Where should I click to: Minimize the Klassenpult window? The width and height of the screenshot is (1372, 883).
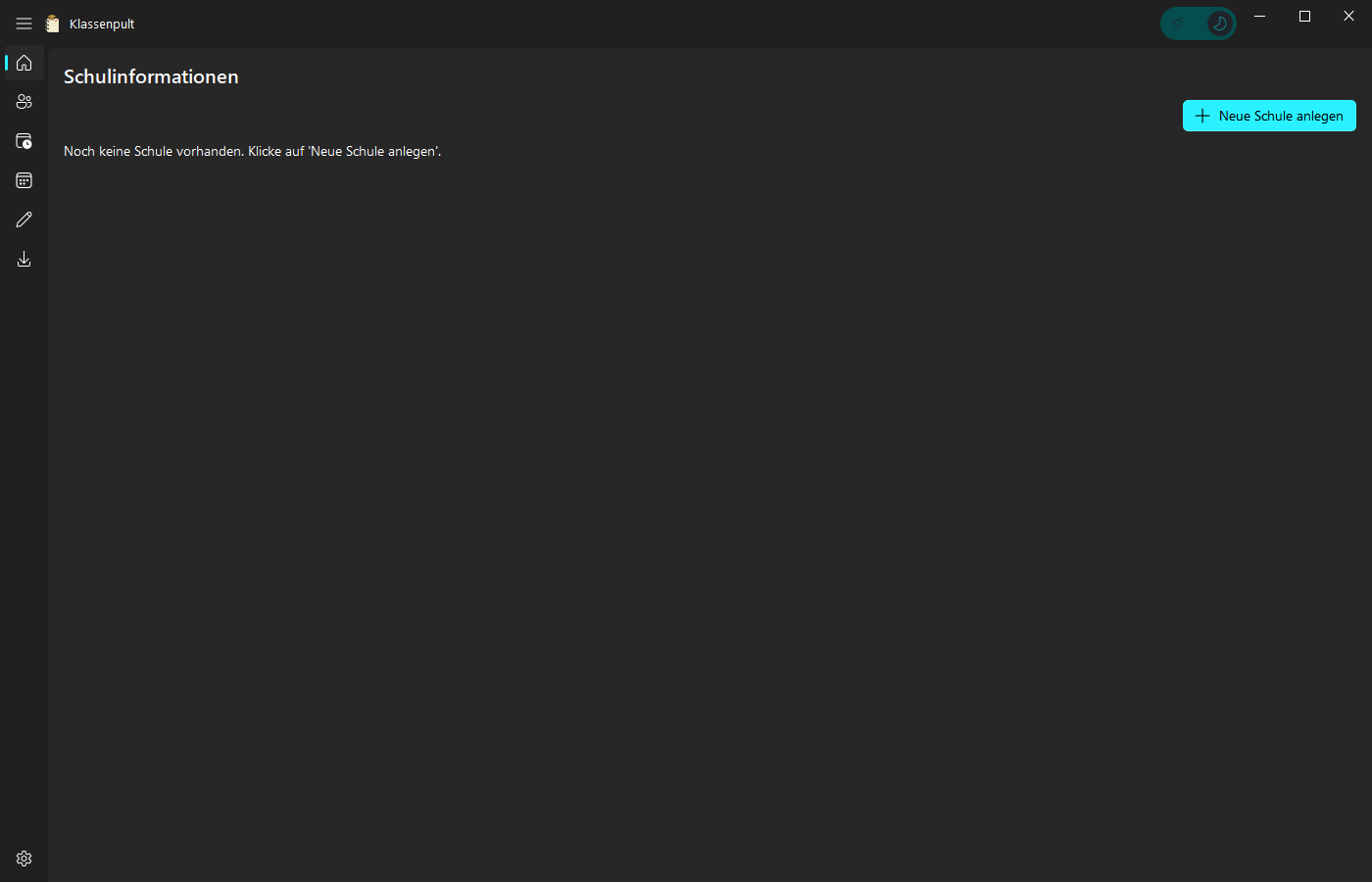click(1260, 16)
